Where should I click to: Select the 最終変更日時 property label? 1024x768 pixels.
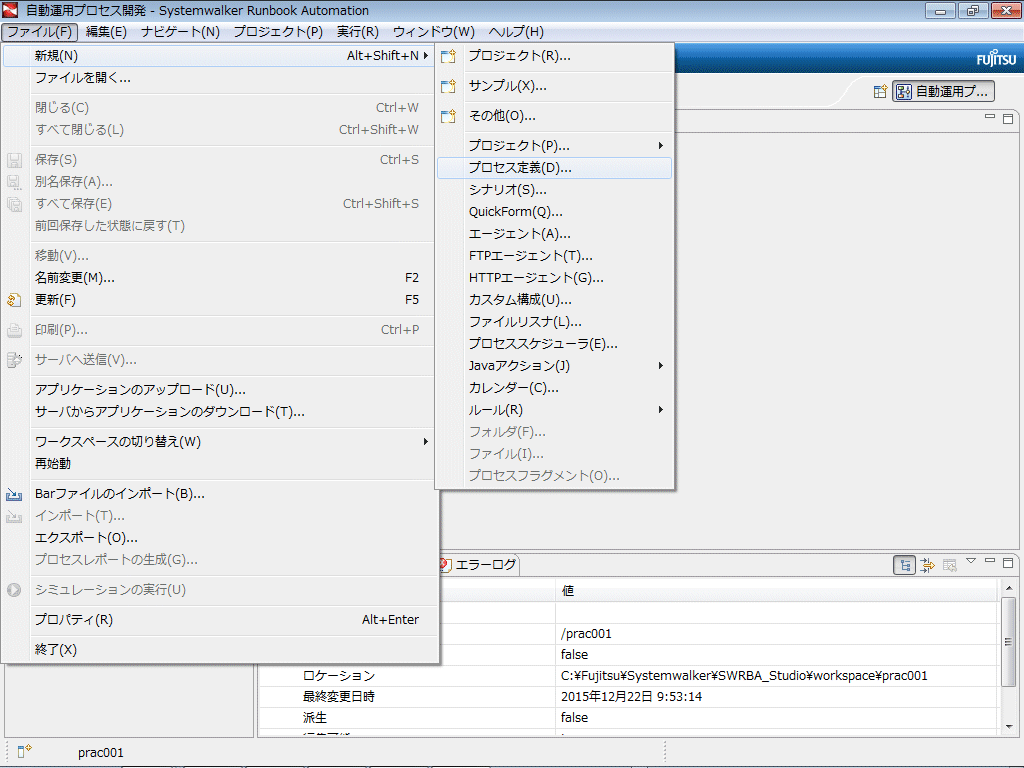(338, 696)
